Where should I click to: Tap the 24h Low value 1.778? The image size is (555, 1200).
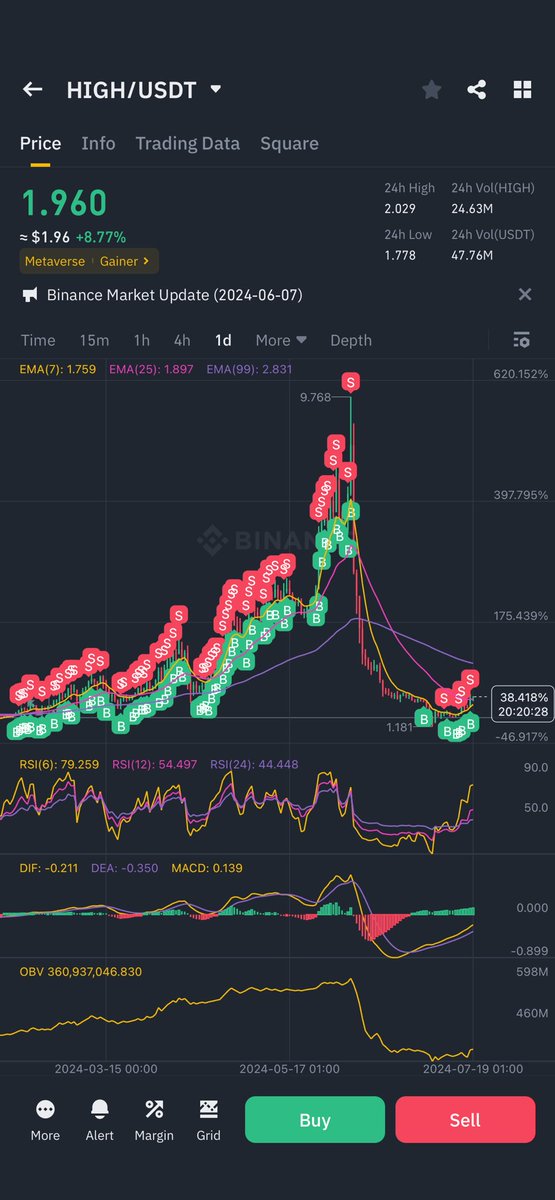coord(400,255)
